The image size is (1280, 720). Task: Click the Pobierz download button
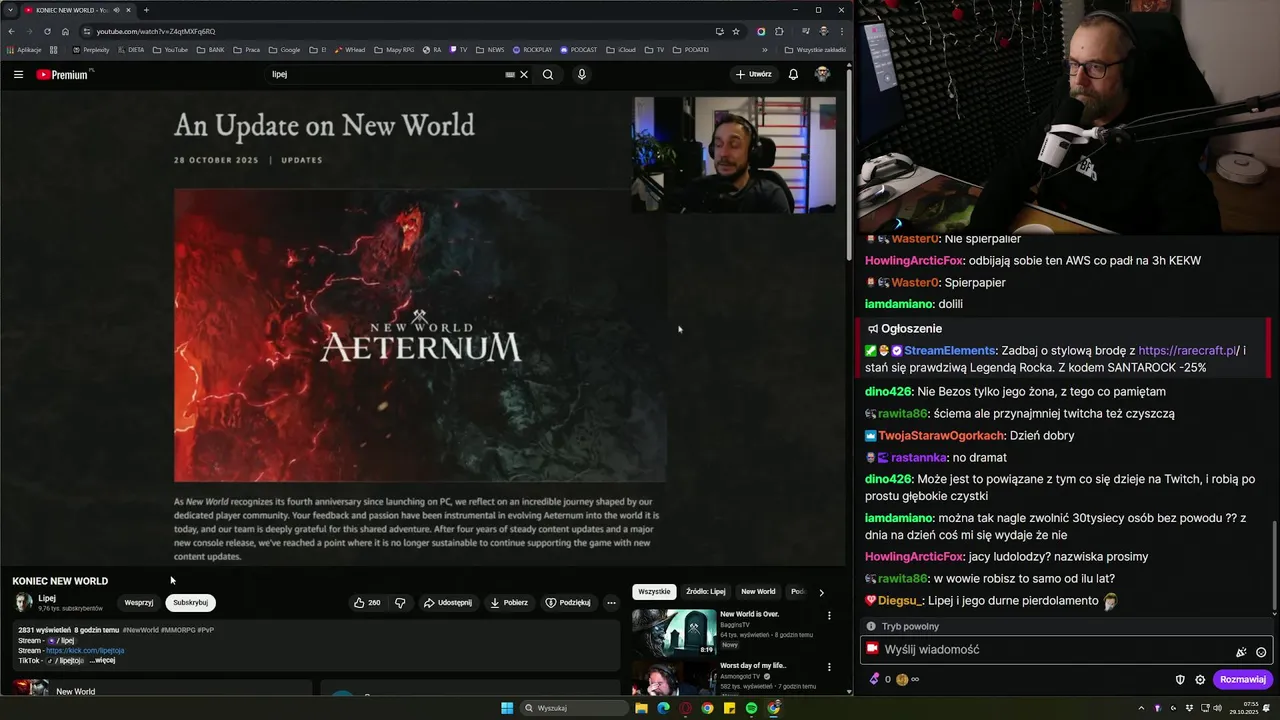[x=508, y=603]
